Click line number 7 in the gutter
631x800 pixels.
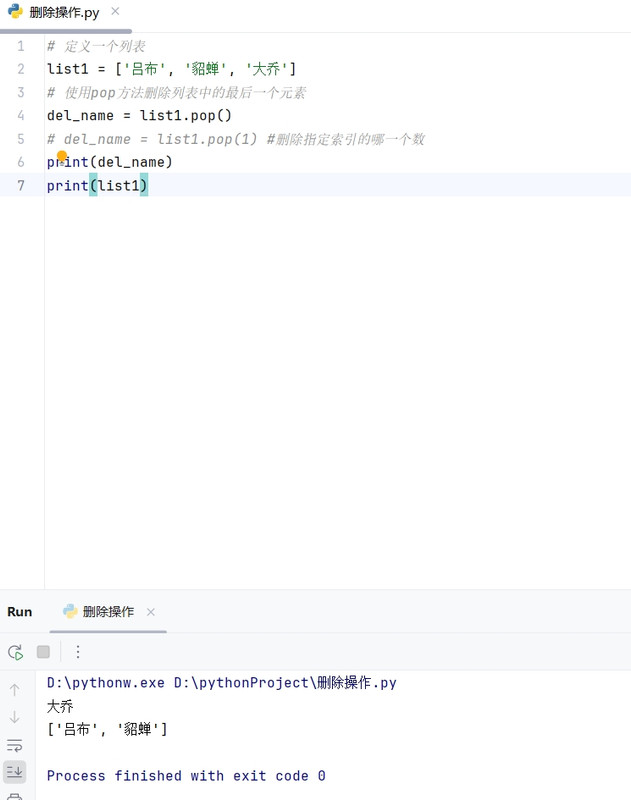point(21,185)
